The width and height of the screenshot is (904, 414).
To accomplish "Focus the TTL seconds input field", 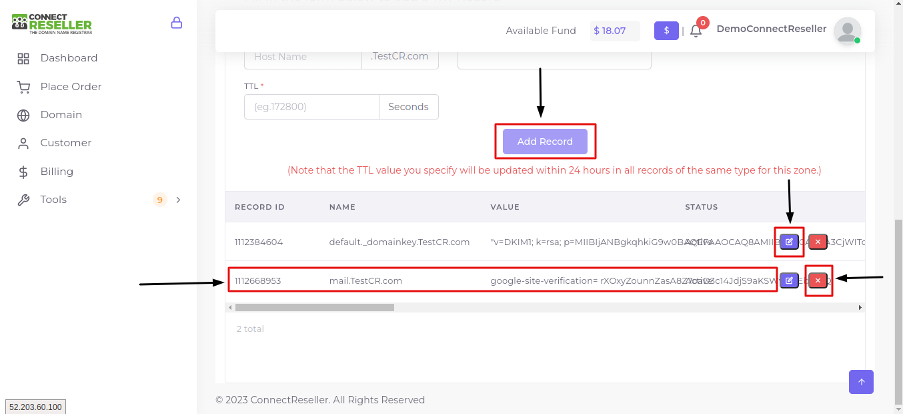I will pyautogui.click(x=312, y=107).
